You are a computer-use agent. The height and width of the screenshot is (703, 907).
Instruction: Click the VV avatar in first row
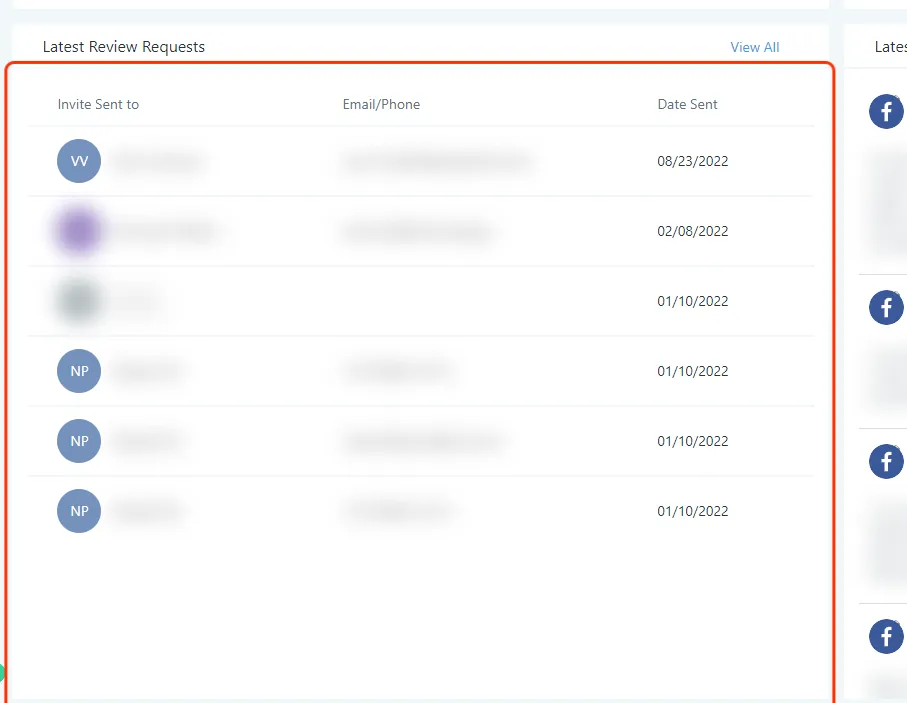point(79,161)
